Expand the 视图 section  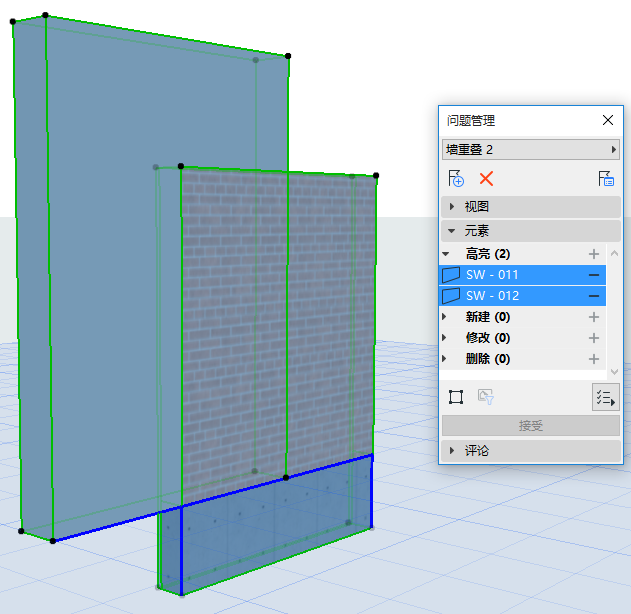pyautogui.click(x=531, y=206)
